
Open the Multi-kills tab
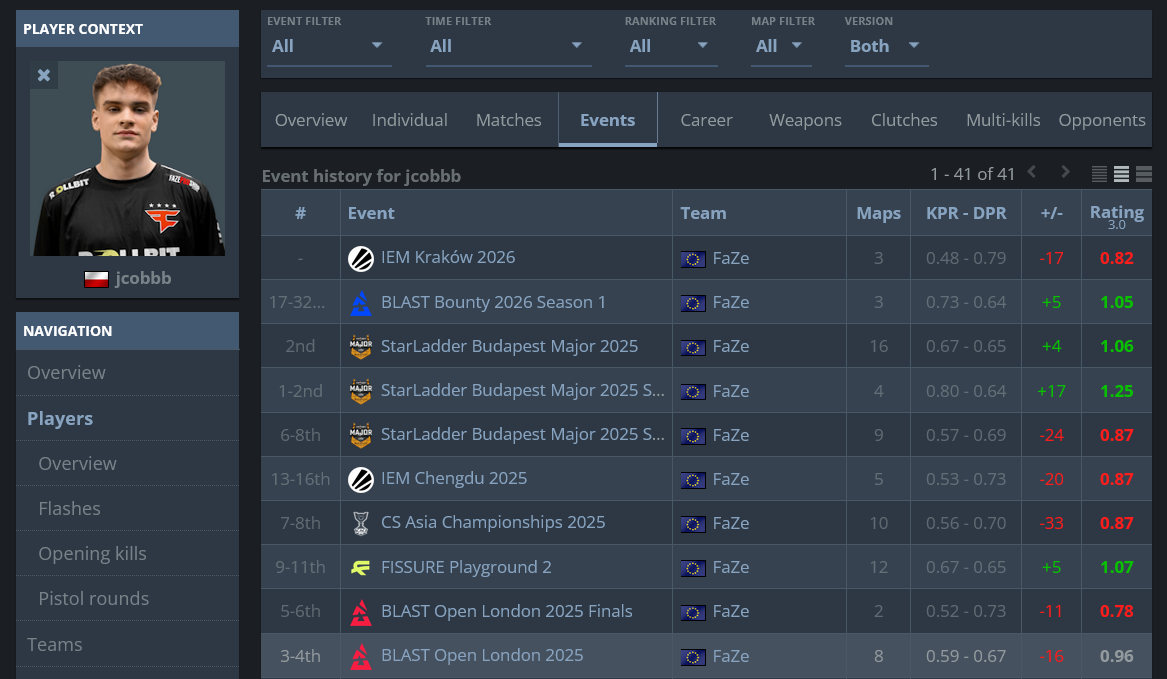[1003, 120]
